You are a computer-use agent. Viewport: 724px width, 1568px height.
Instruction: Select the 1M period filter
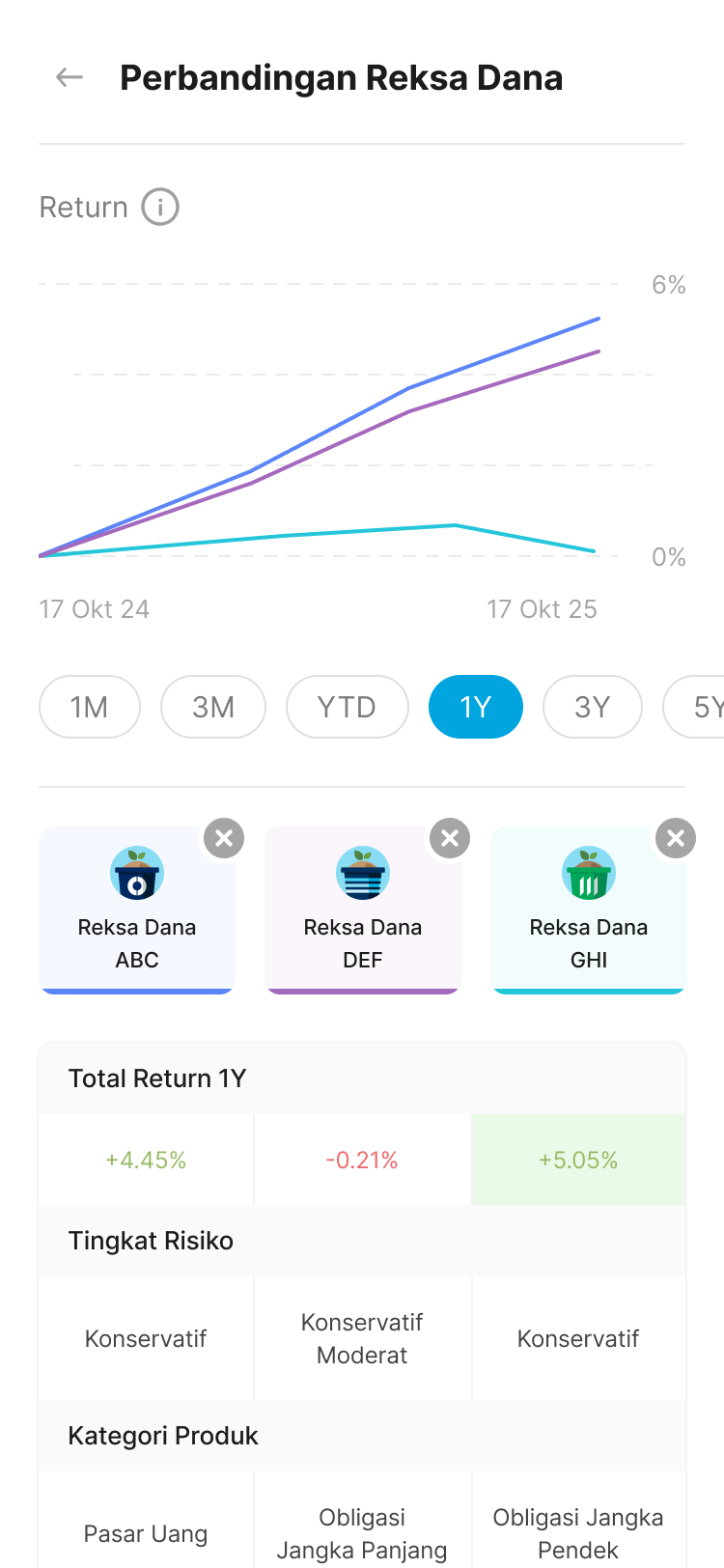click(x=90, y=707)
